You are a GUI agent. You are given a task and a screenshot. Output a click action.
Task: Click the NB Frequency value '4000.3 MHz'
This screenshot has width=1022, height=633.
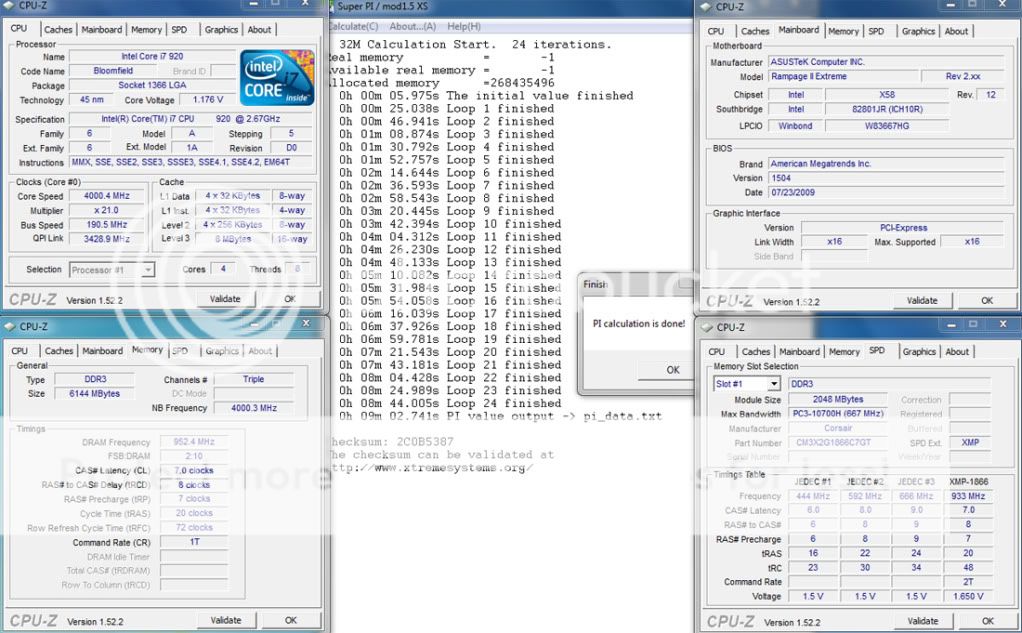point(254,407)
